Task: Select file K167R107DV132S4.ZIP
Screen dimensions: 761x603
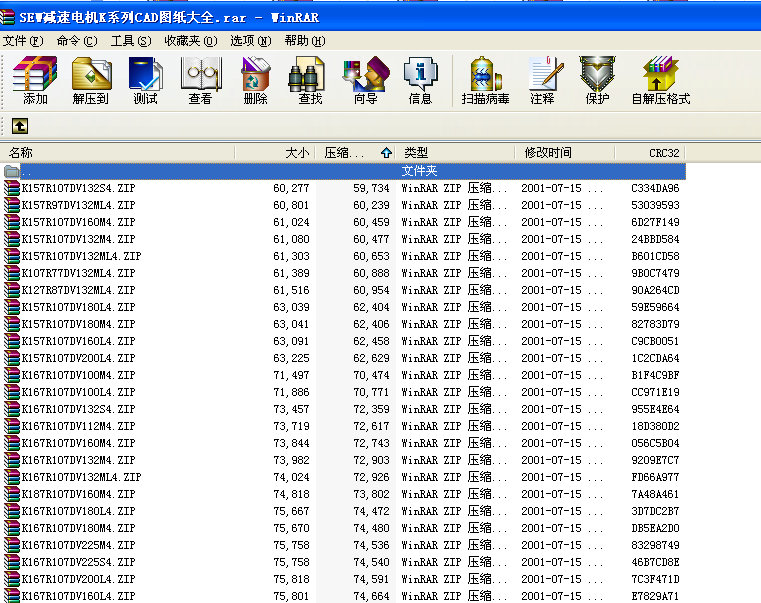Action: click(79, 409)
